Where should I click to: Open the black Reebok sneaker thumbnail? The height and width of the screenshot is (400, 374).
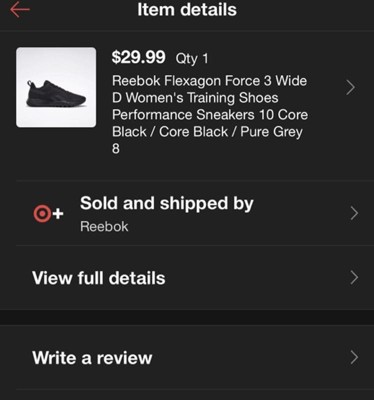(x=56, y=87)
